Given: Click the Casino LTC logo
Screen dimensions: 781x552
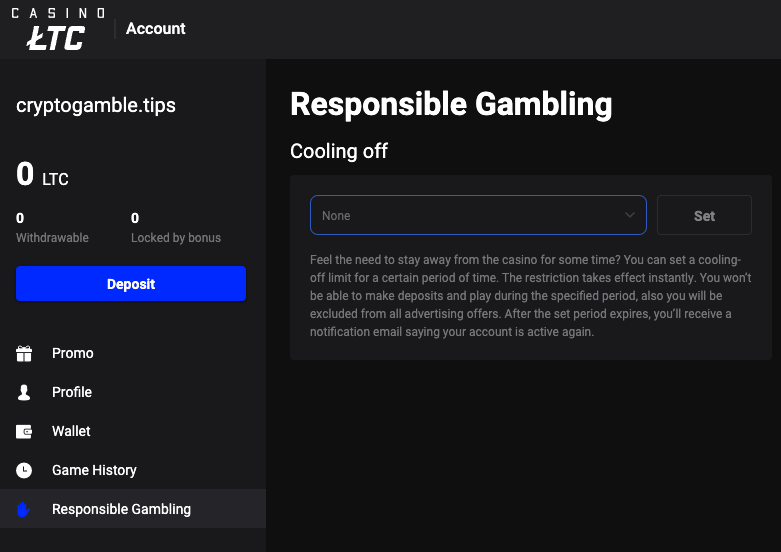Looking at the screenshot, I should [58, 29].
